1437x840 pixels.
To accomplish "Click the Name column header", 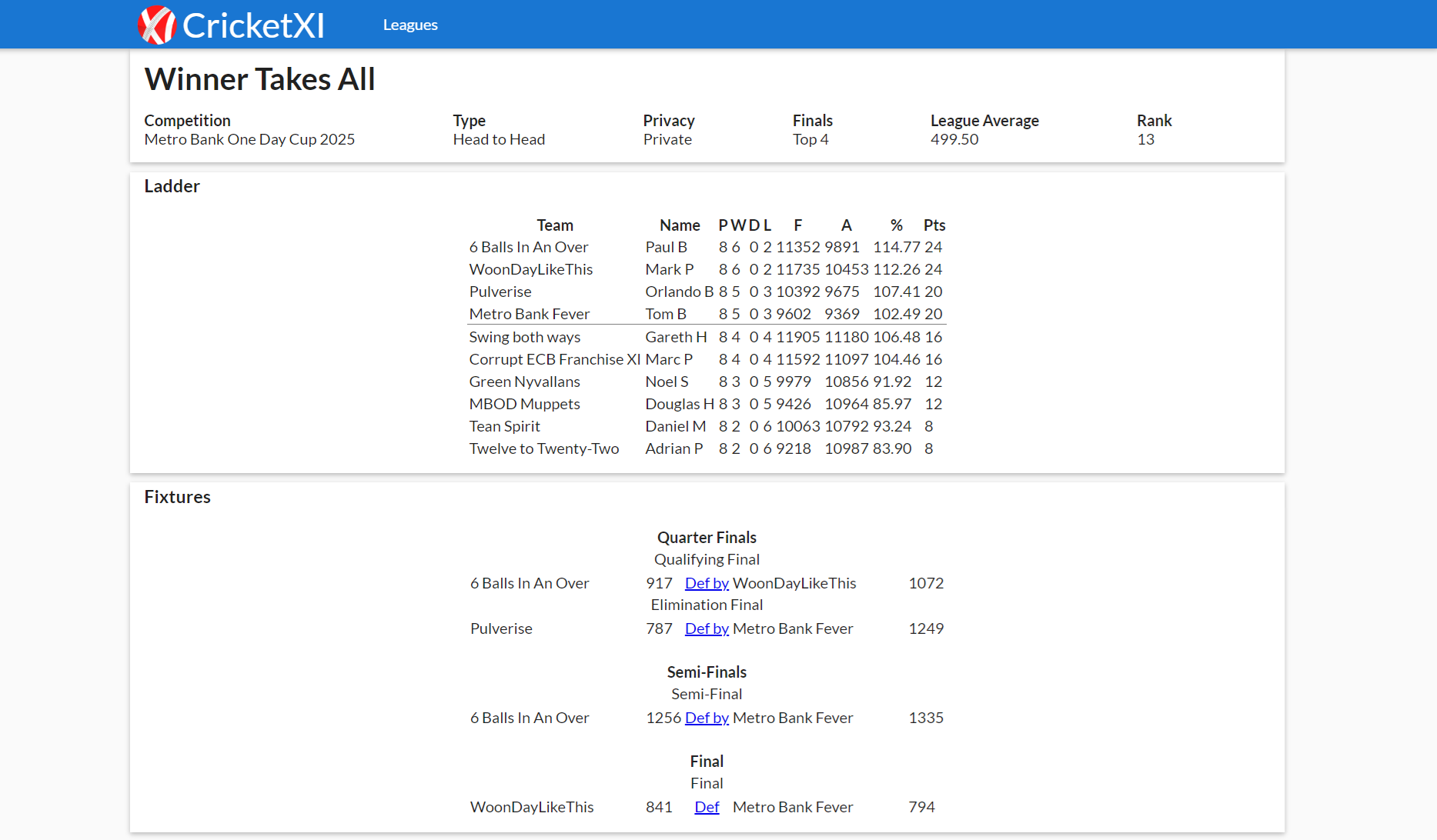I will pos(680,225).
